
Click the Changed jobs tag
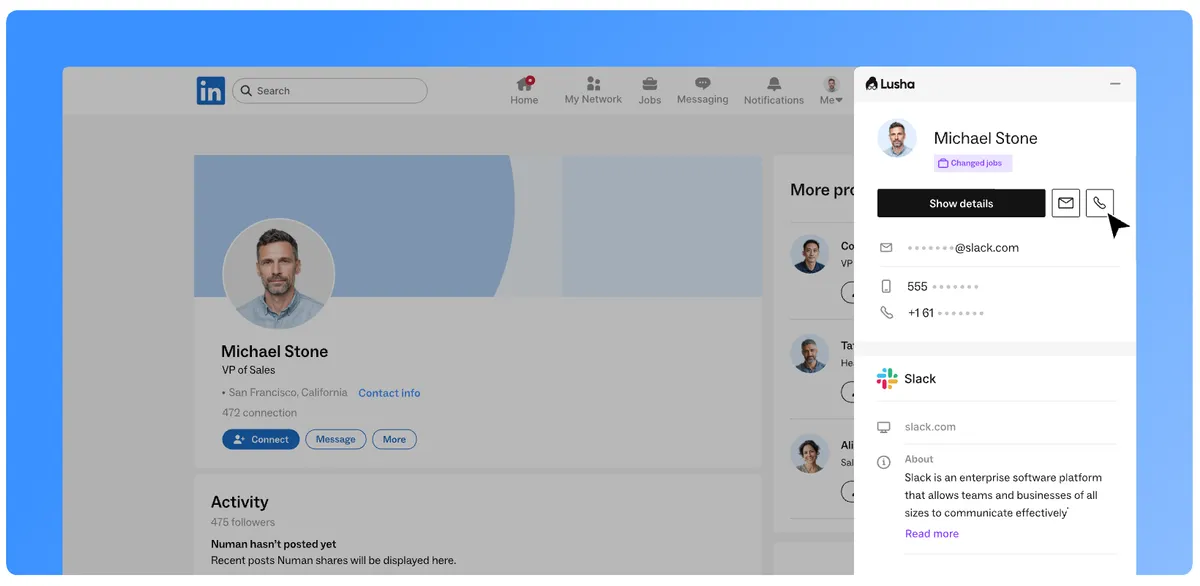973,163
